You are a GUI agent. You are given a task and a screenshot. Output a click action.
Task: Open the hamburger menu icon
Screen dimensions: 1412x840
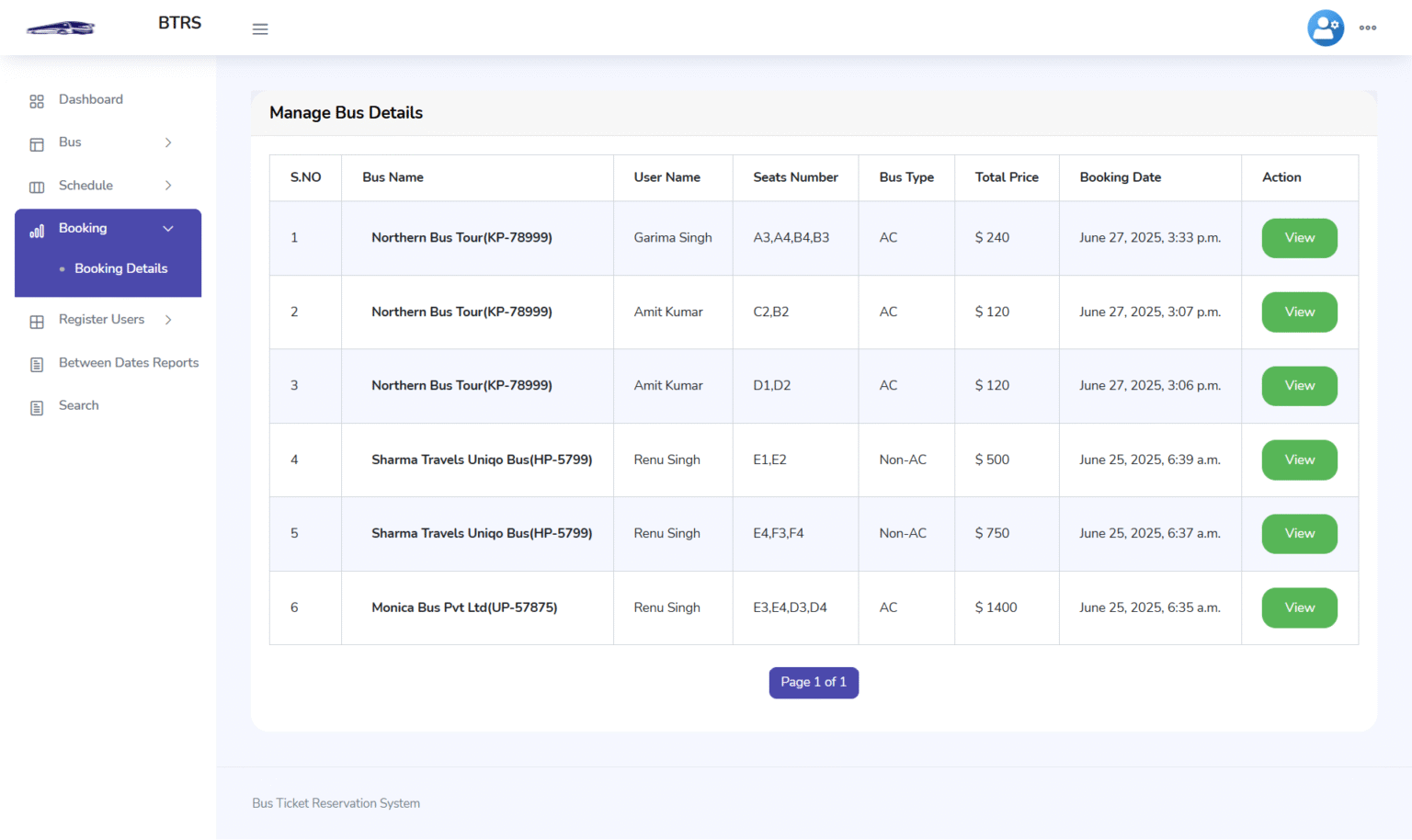click(260, 28)
